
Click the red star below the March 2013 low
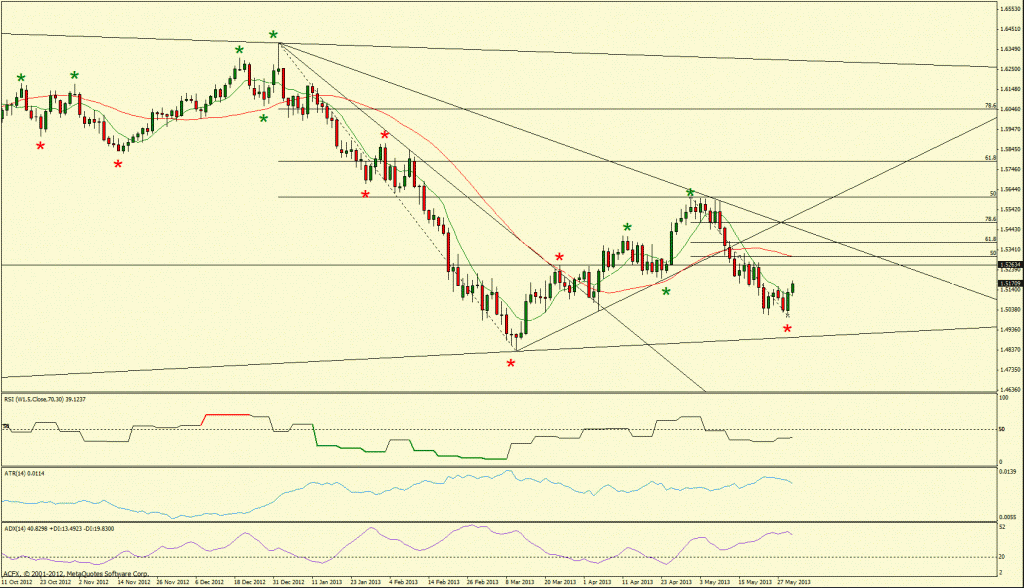point(511,363)
